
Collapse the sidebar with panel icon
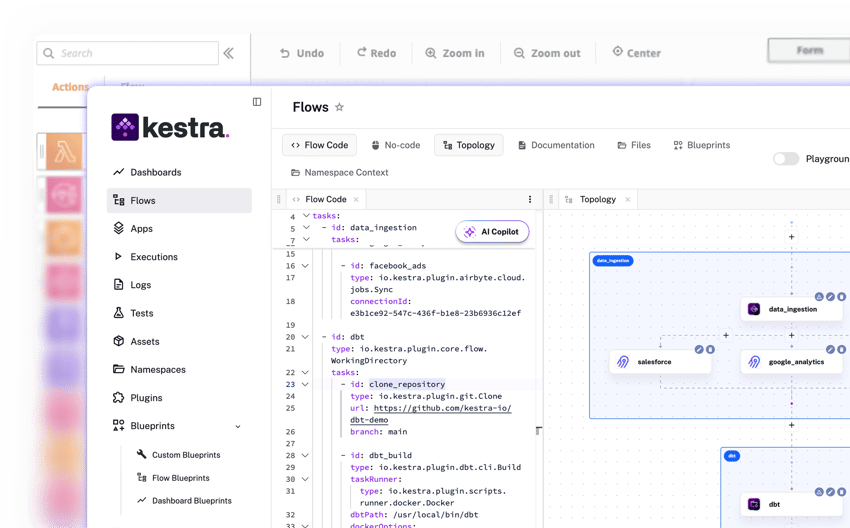tap(257, 102)
